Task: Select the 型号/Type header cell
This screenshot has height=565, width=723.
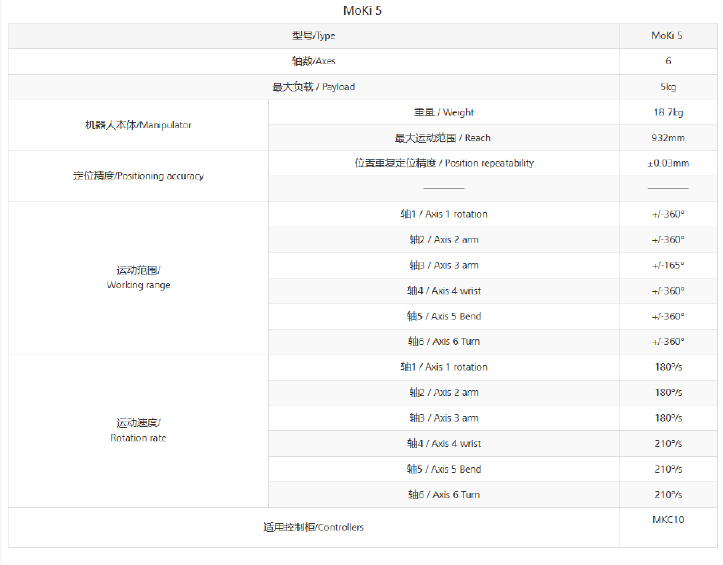Action: [313, 36]
